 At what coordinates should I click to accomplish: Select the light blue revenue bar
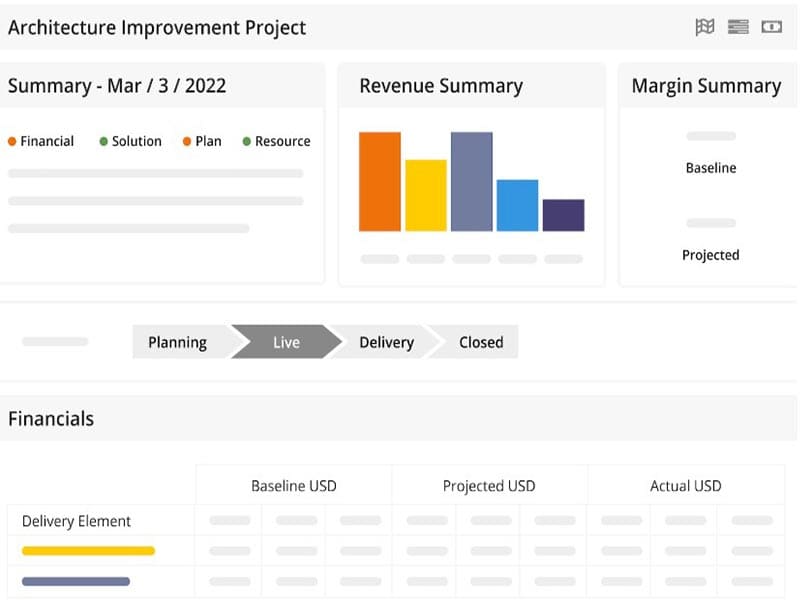[x=517, y=206]
